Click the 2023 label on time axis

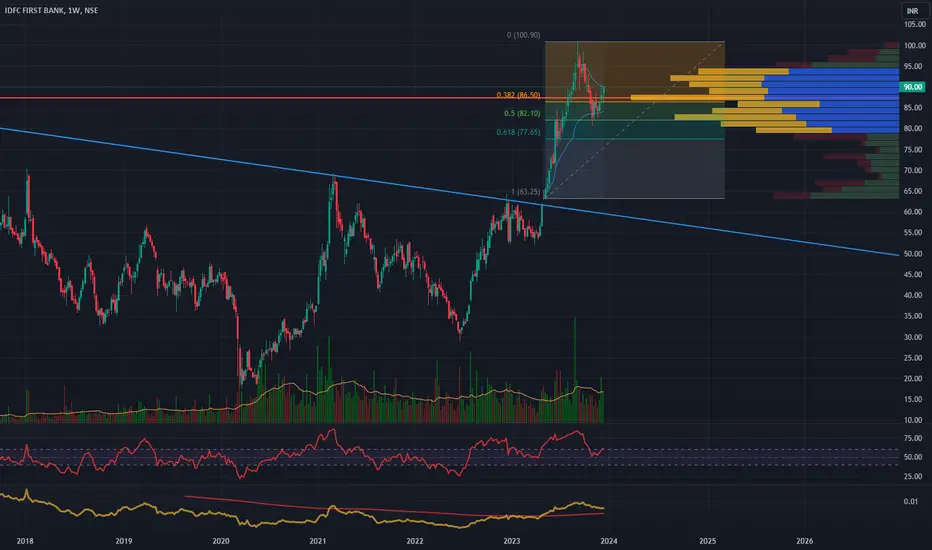click(x=512, y=540)
